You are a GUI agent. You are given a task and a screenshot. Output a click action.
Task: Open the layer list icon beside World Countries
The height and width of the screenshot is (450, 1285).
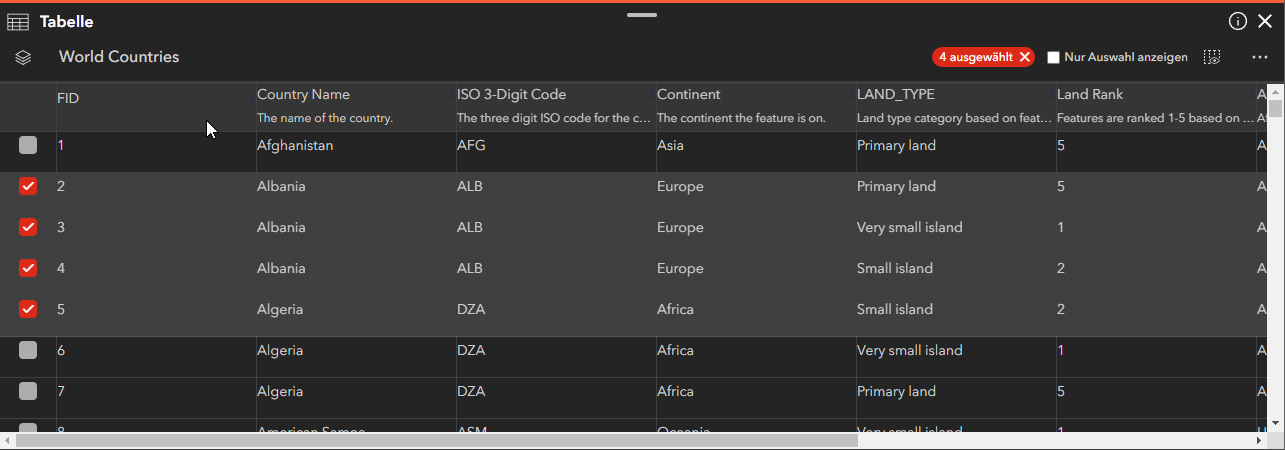[24, 58]
